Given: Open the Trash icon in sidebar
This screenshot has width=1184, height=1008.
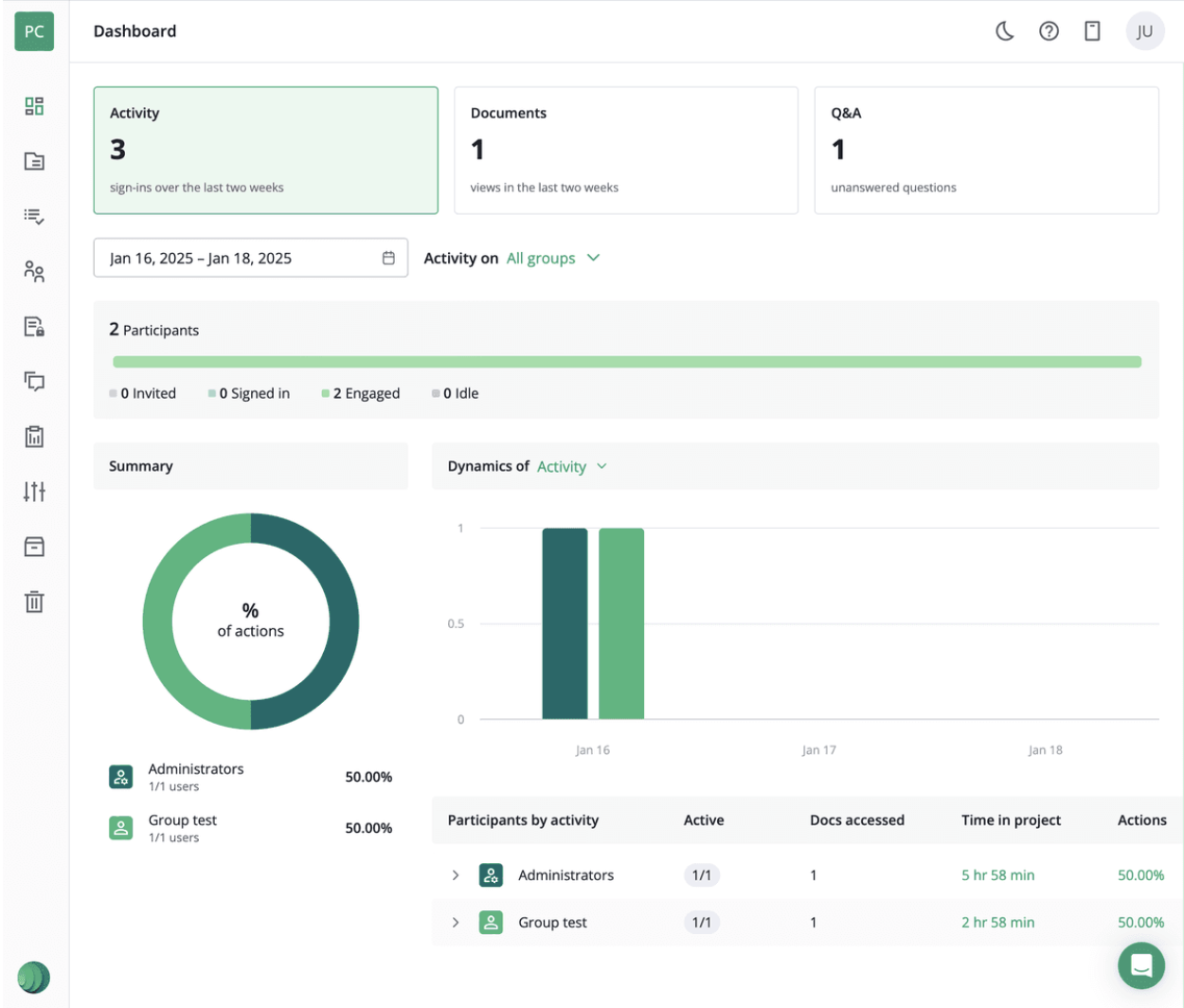Looking at the screenshot, I should 34,602.
